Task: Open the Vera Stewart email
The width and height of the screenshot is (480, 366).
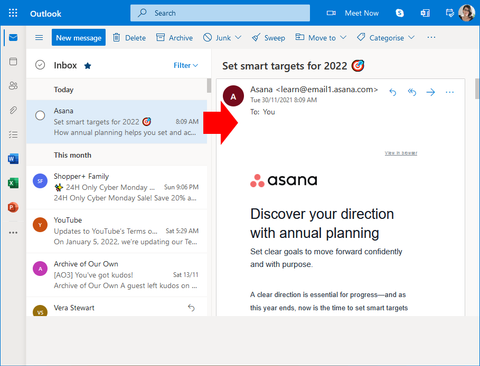Action: (117, 307)
